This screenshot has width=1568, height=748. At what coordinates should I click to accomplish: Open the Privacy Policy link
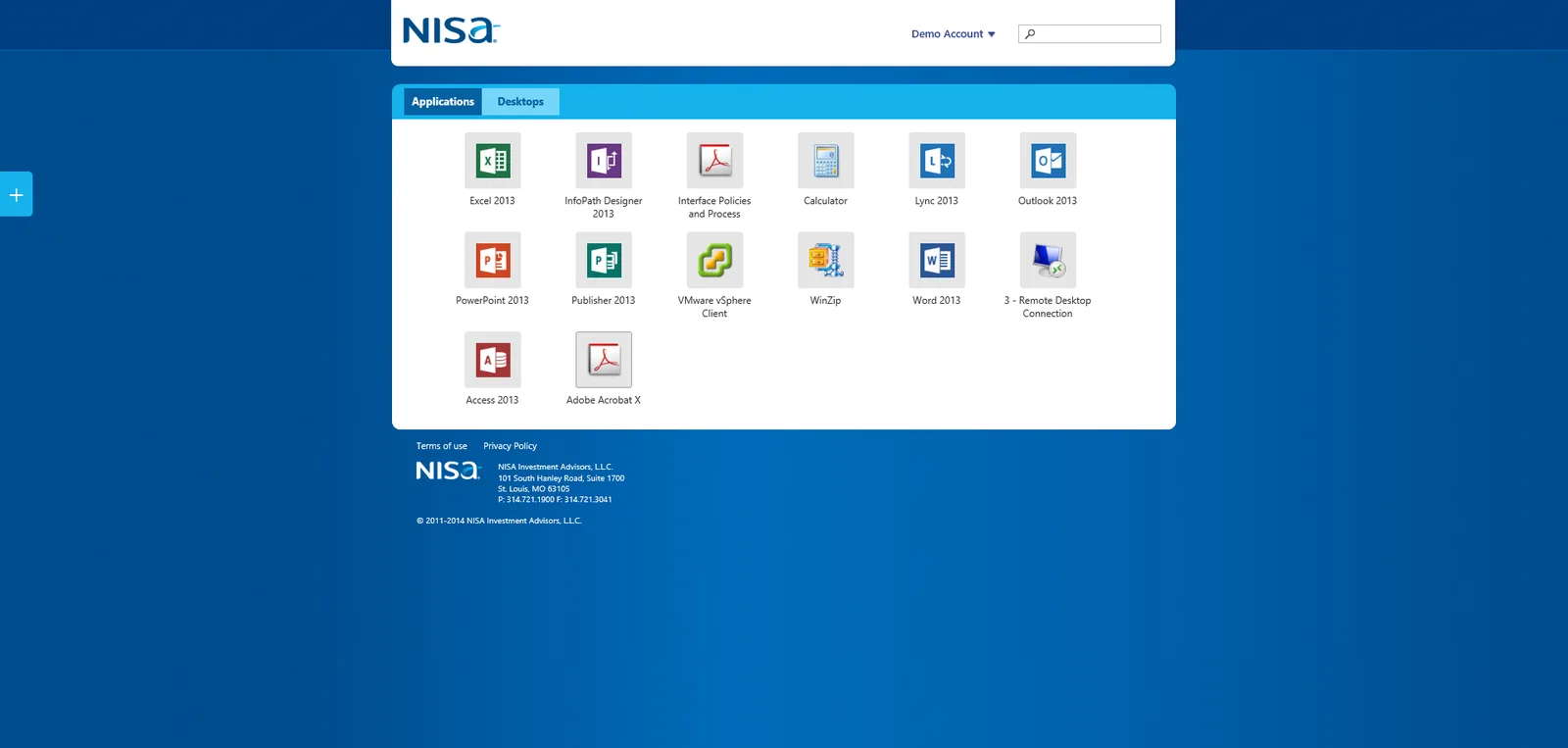click(511, 446)
